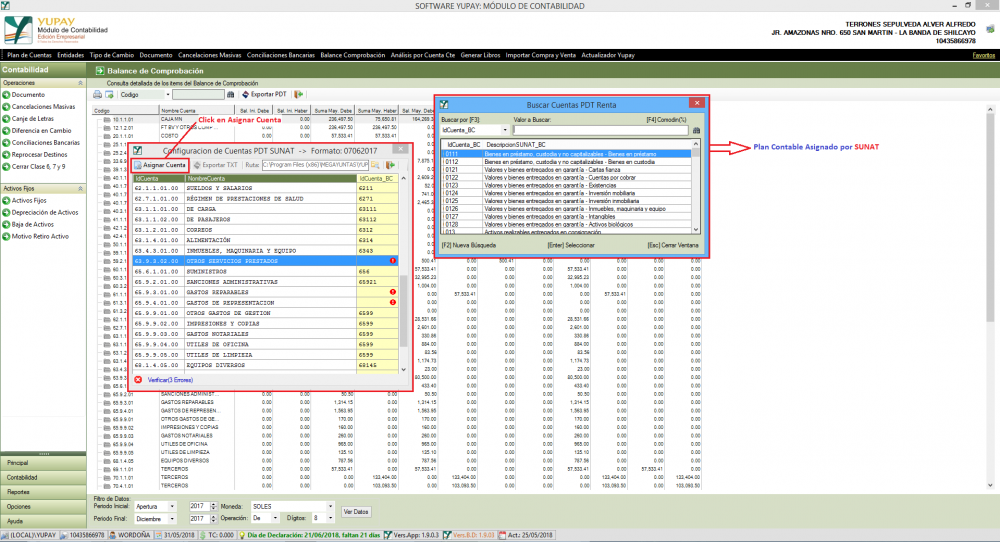Open Importar Compra y Venta menu
This screenshot has width=1000, height=542.
coord(541,55)
